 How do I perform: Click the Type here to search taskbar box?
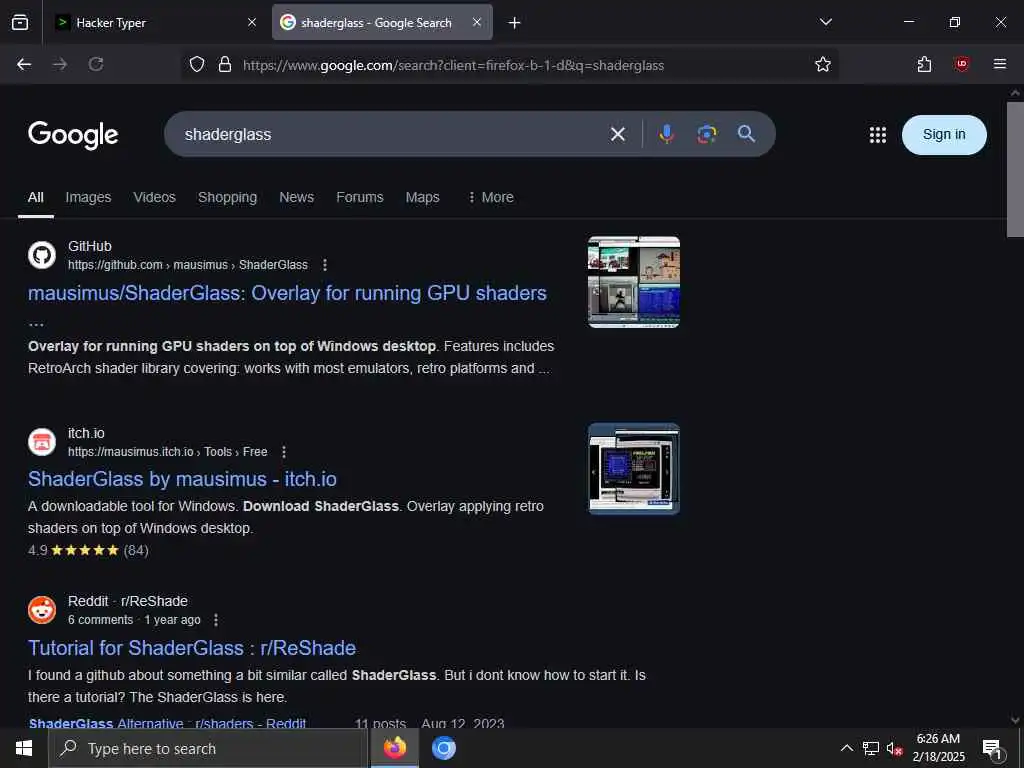(x=208, y=748)
